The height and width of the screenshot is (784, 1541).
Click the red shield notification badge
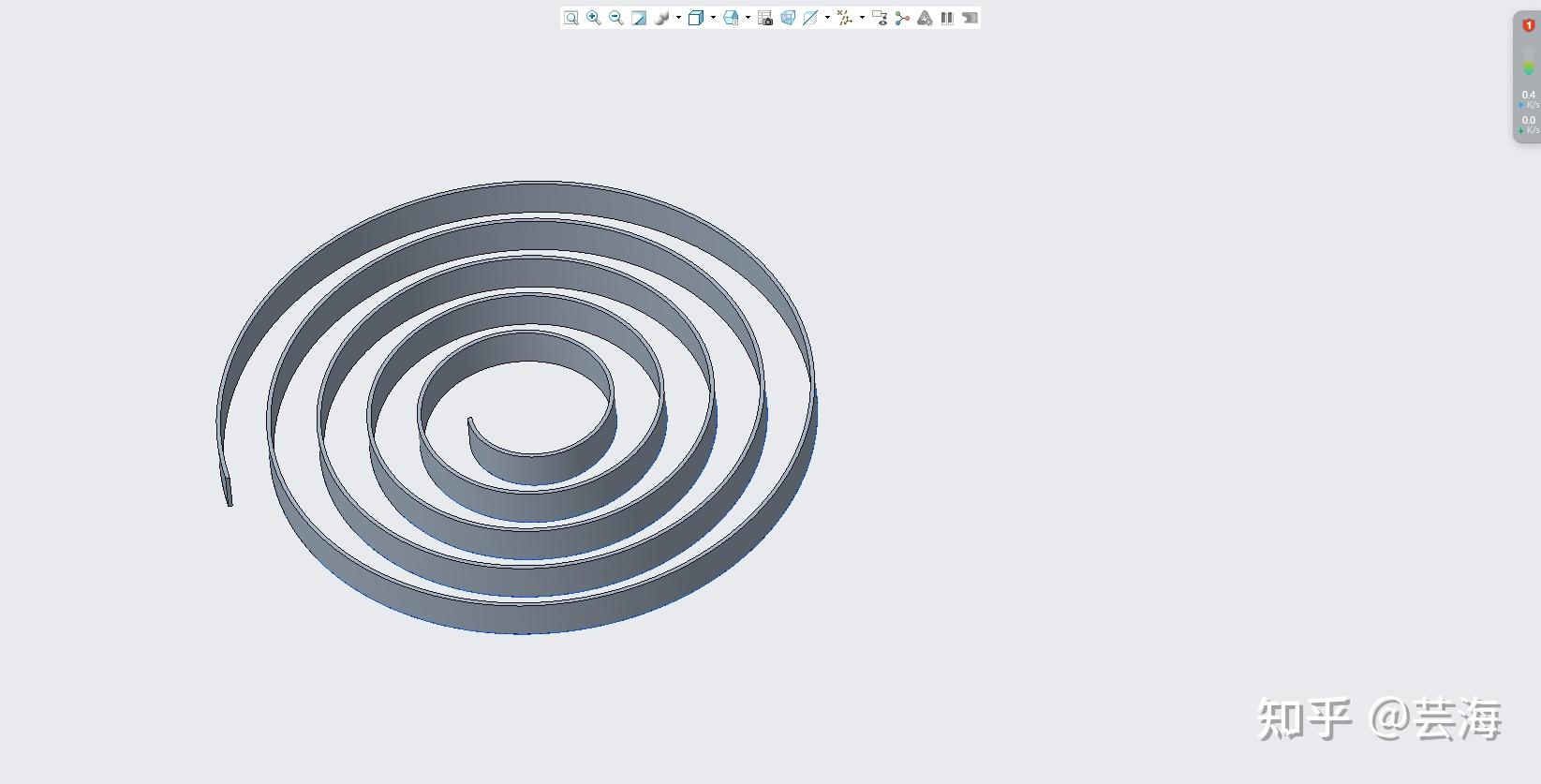pos(1529,25)
